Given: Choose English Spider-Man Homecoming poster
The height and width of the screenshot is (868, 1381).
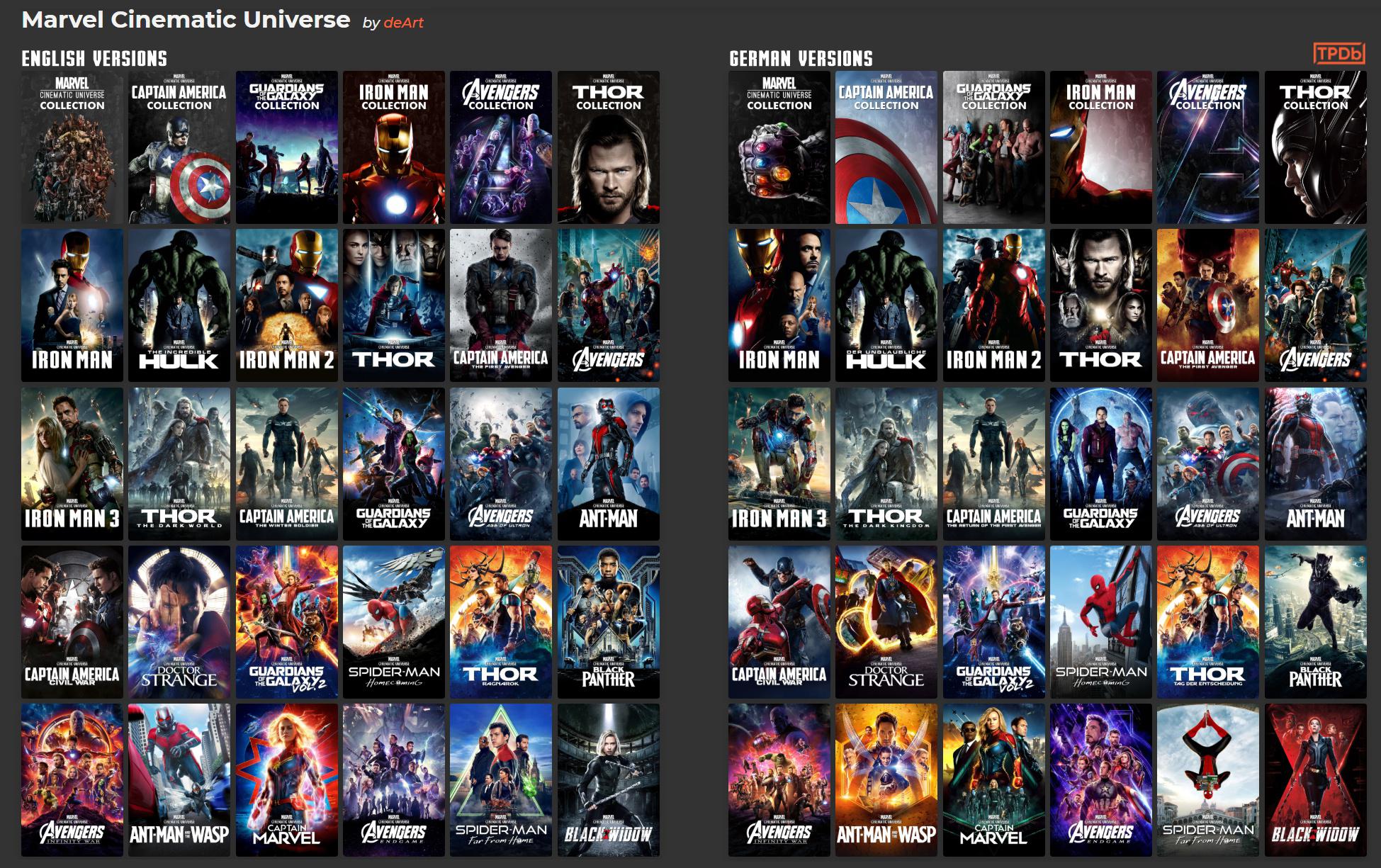Looking at the screenshot, I should 394,622.
